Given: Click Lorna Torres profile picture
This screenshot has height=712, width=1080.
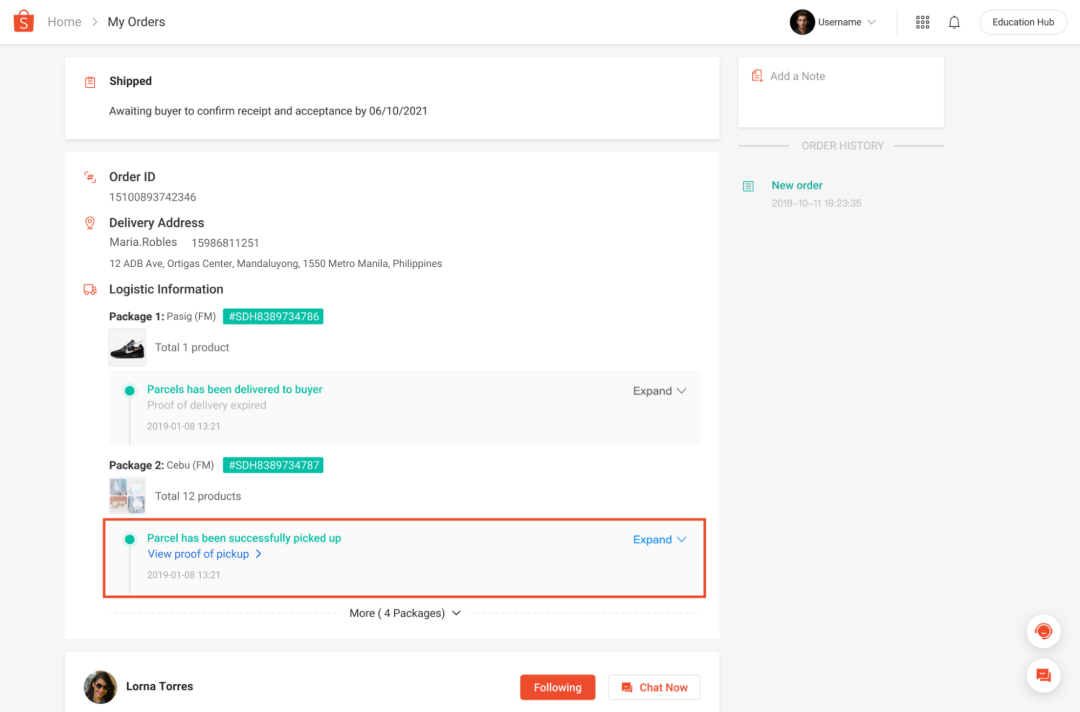Looking at the screenshot, I should [x=100, y=687].
